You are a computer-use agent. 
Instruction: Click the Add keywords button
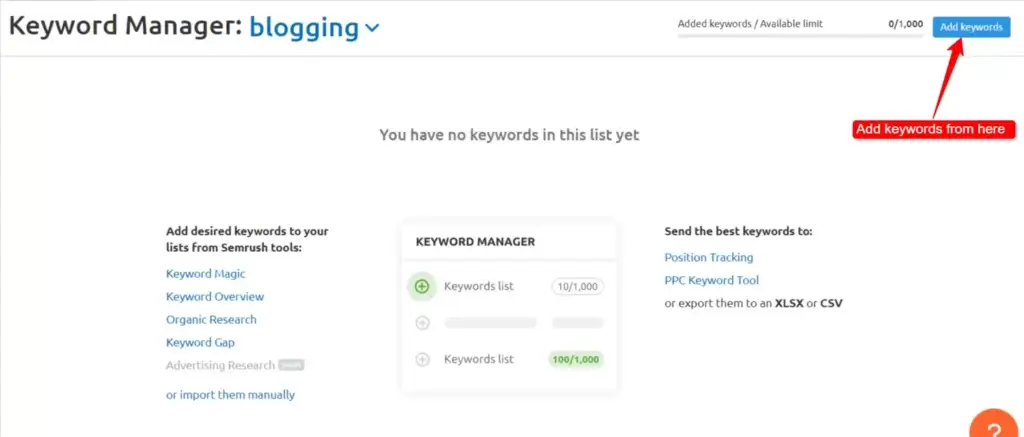970,27
